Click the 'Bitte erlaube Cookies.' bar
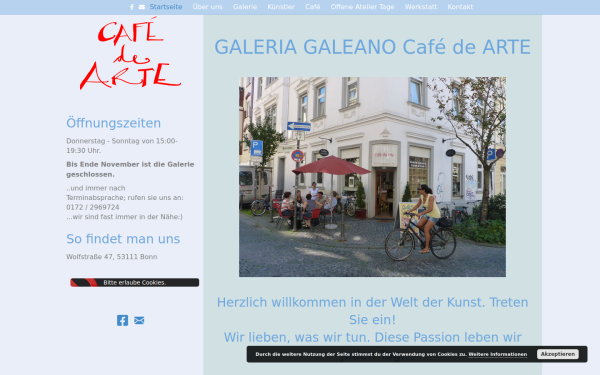 point(134,282)
